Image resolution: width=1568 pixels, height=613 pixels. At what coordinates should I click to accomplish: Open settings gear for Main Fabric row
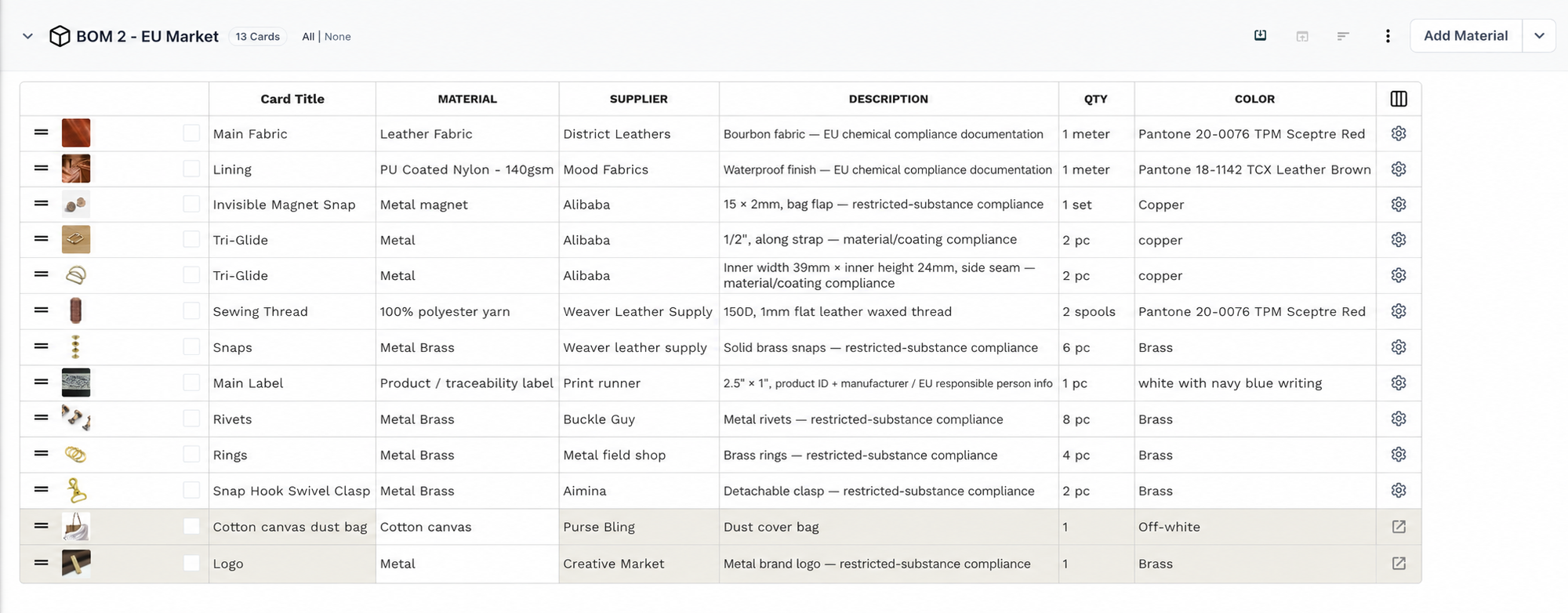coord(1399,133)
